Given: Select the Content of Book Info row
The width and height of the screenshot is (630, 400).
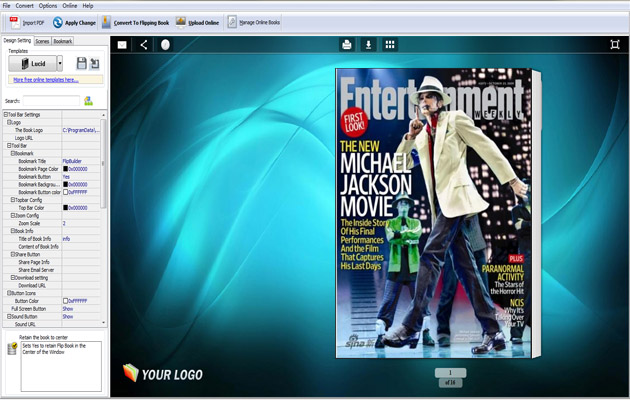Looking at the screenshot, I should (51, 247).
